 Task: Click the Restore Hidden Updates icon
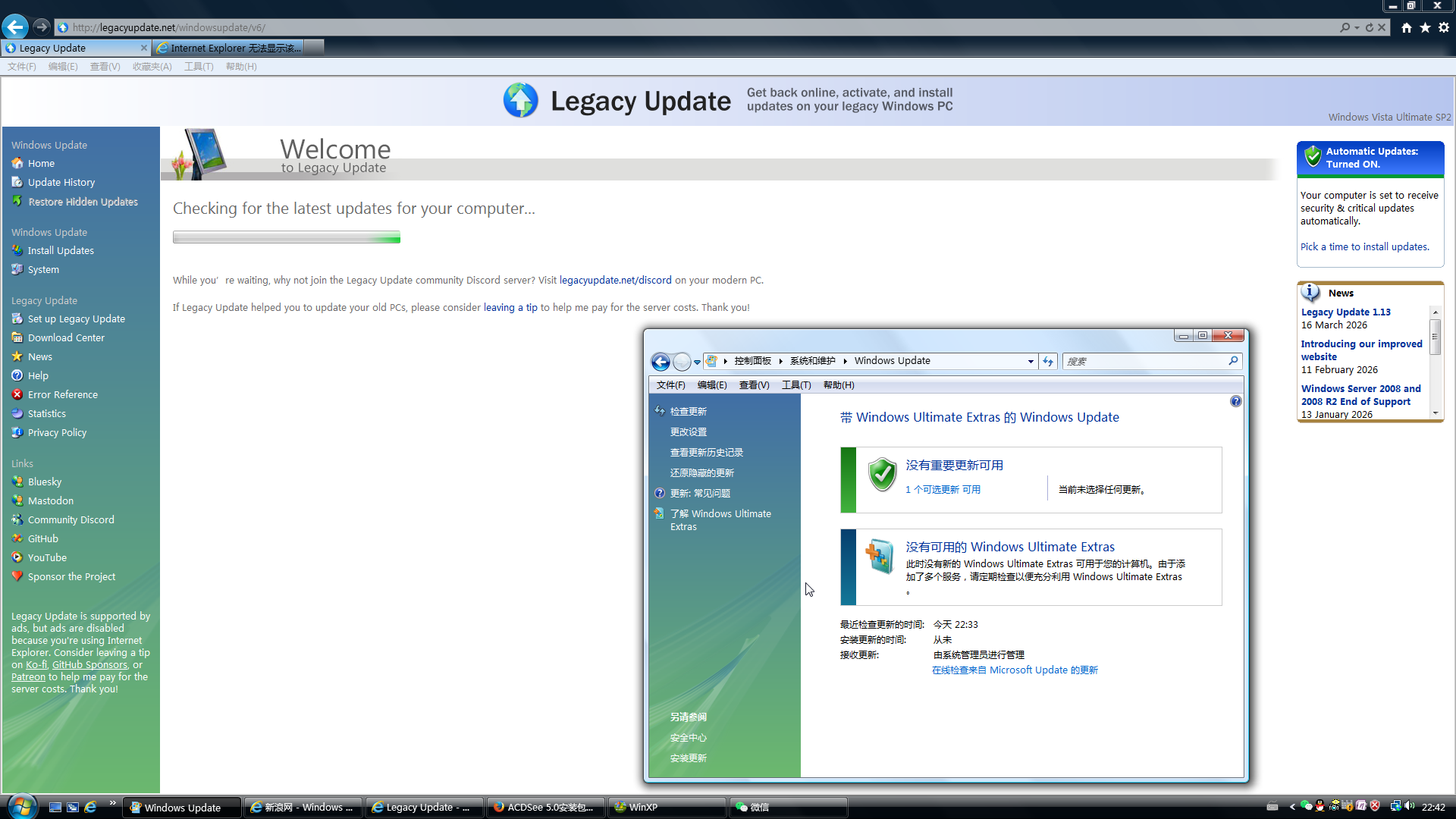tap(17, 201)
